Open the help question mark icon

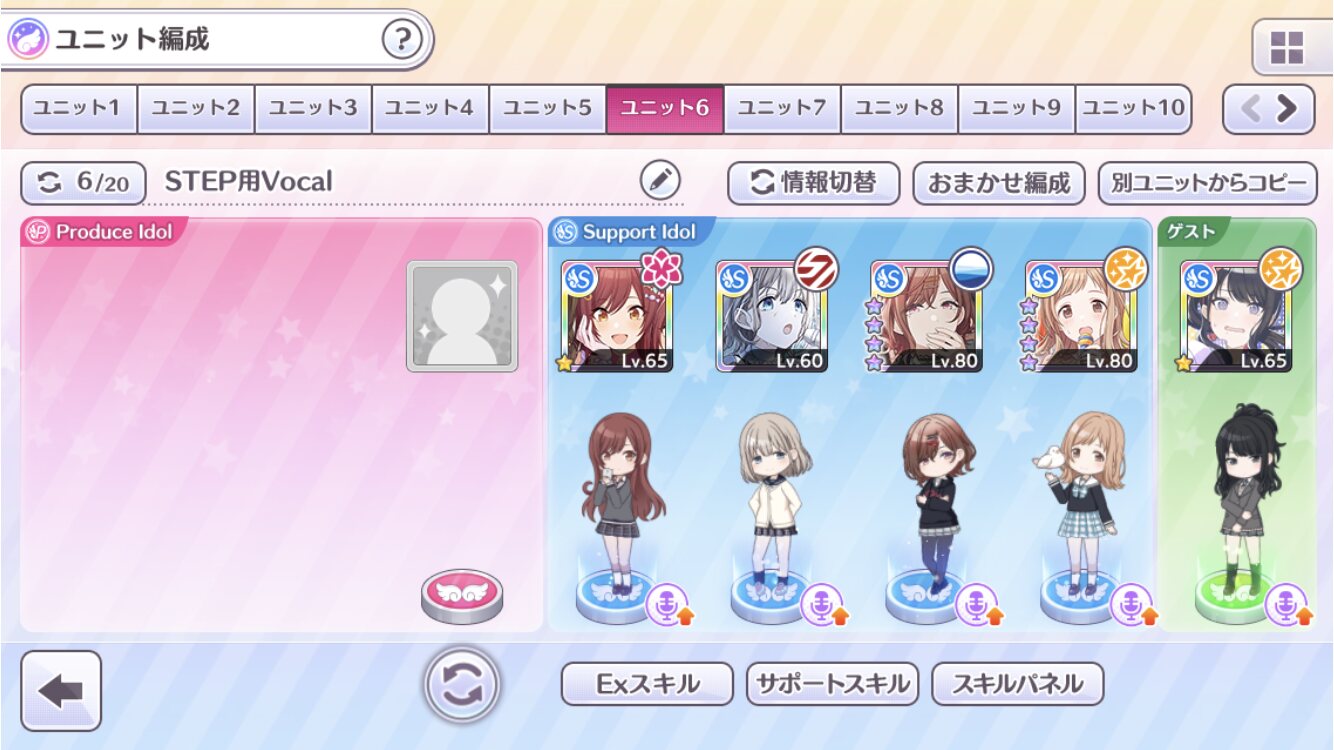pyautogui.click(x=402, y=40)
